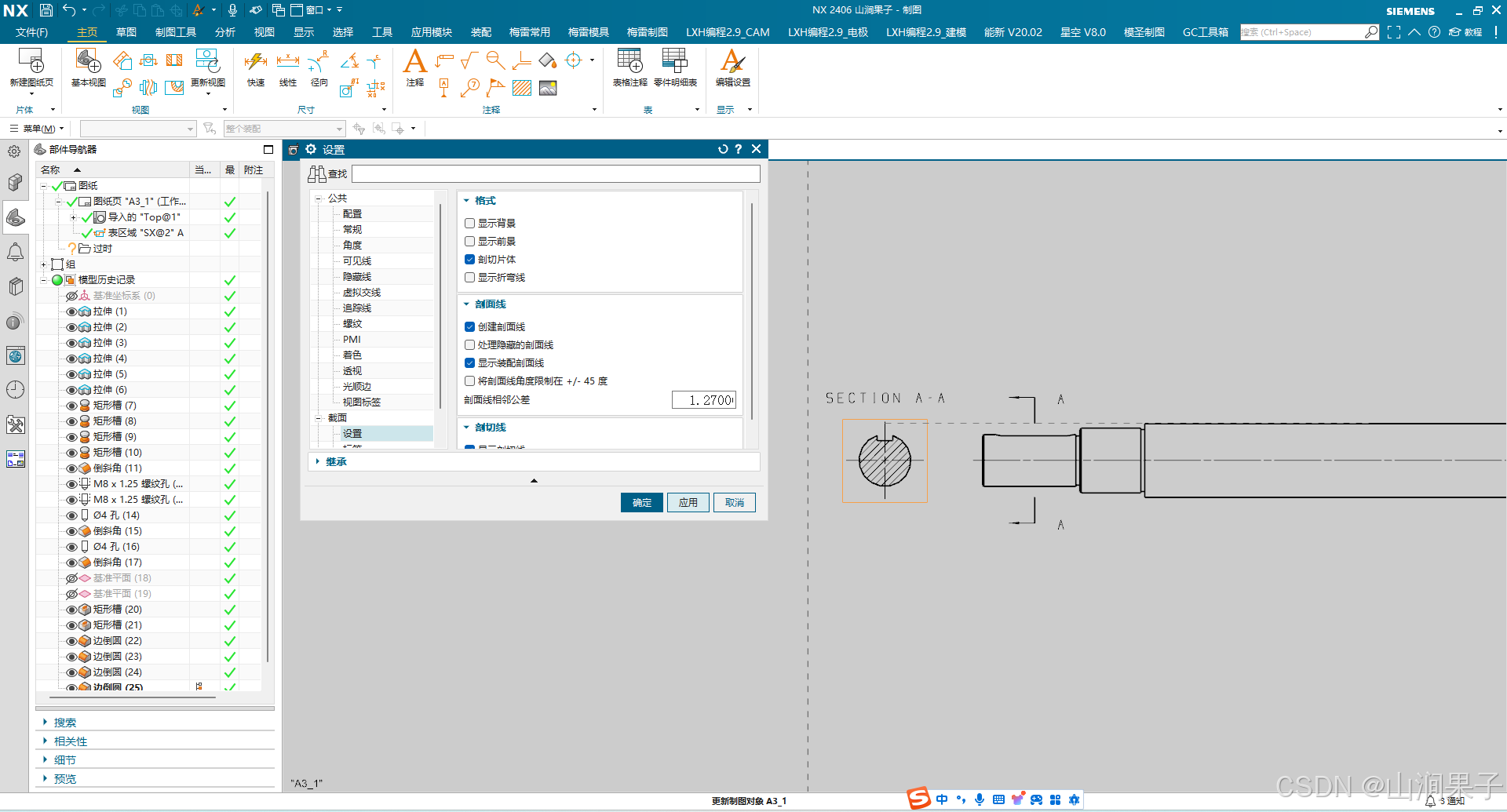This screenshot has height=812, width=1507.
Task: Toggle the 创建剖面线 checkbox off
Action: click(469, 327)
